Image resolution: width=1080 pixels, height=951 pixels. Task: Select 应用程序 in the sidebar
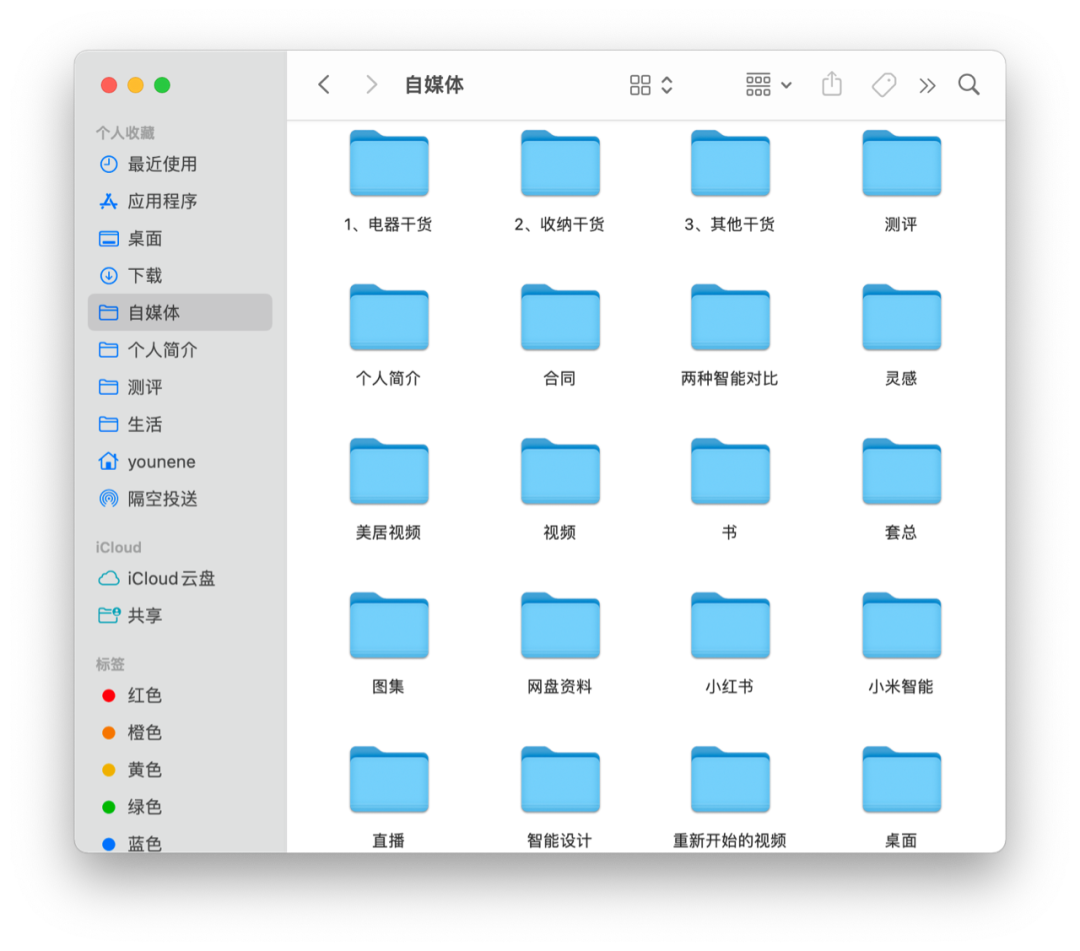tap(180, 201)
